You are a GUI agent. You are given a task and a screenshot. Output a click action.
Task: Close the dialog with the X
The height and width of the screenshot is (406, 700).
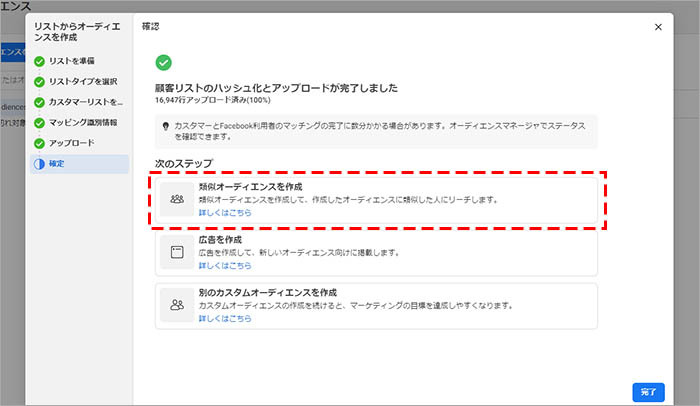coord(657,27)
